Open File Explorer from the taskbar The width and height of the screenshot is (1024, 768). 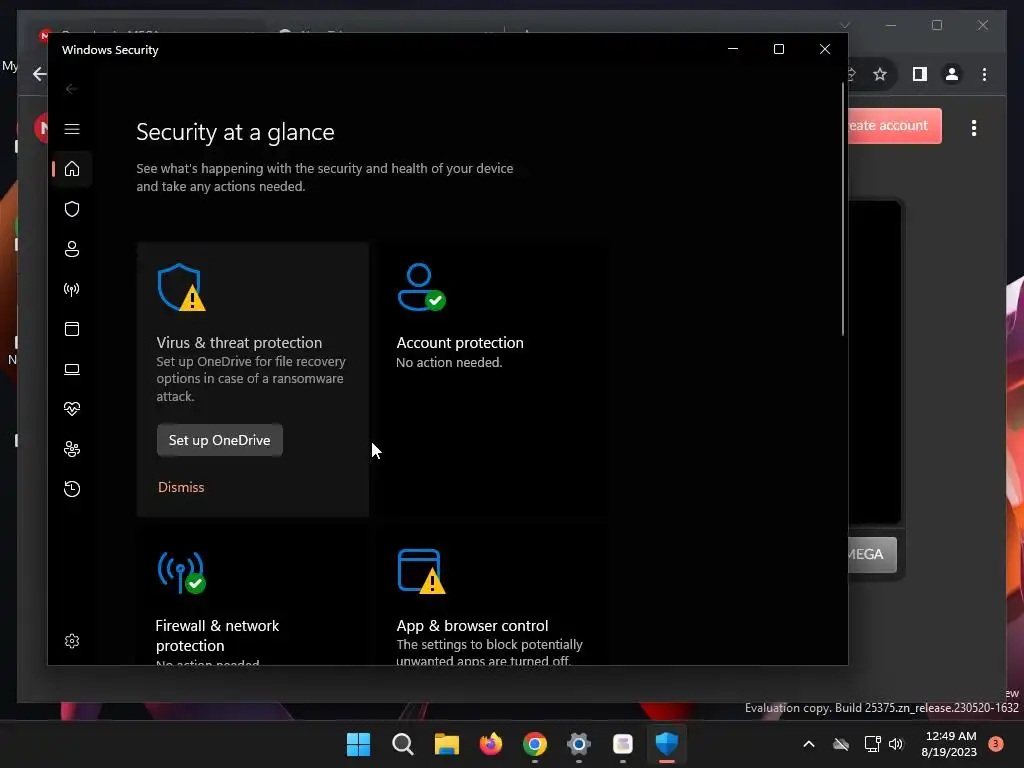click(x=447, y=744)
